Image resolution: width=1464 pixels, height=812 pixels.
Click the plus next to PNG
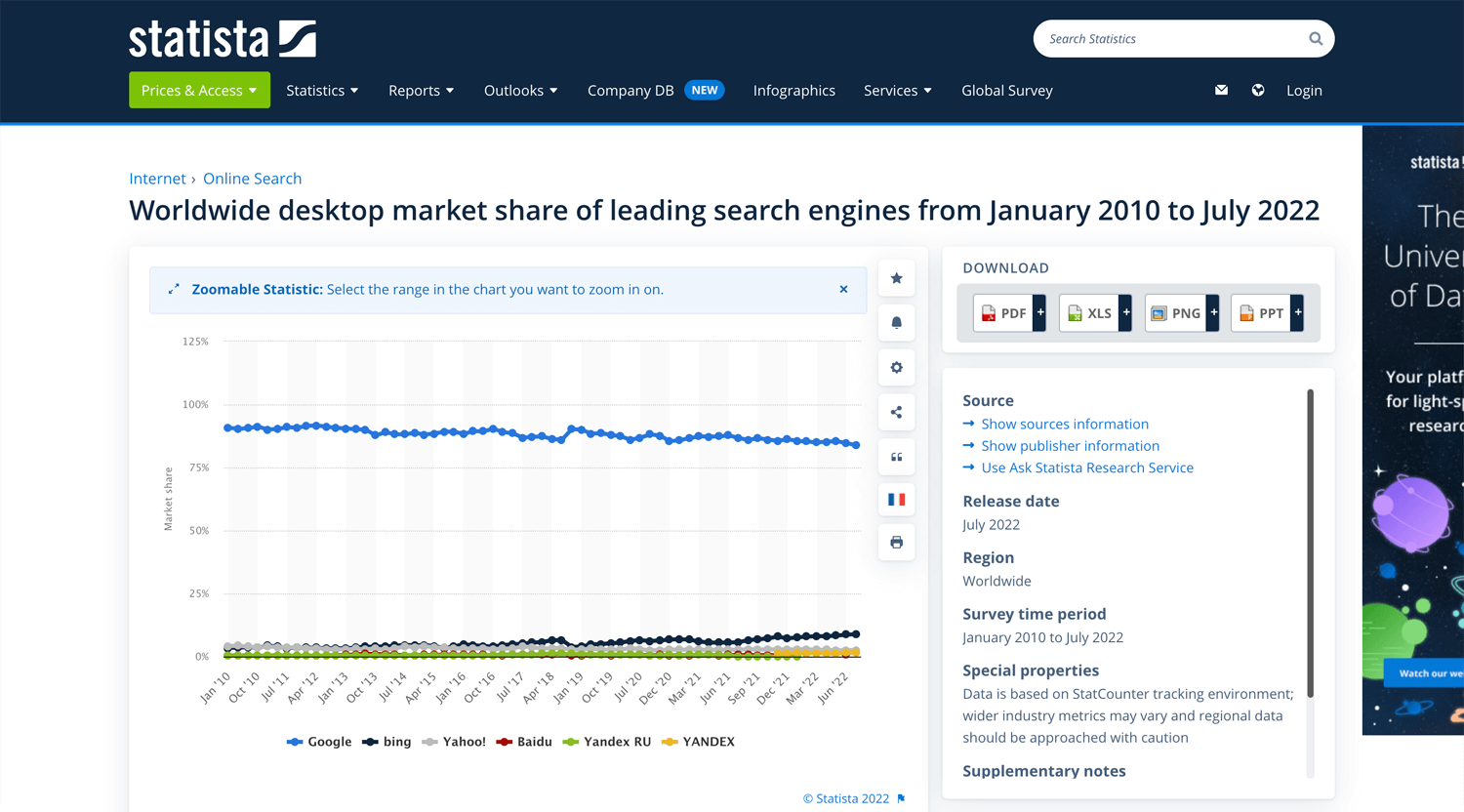pos(1213,313)
